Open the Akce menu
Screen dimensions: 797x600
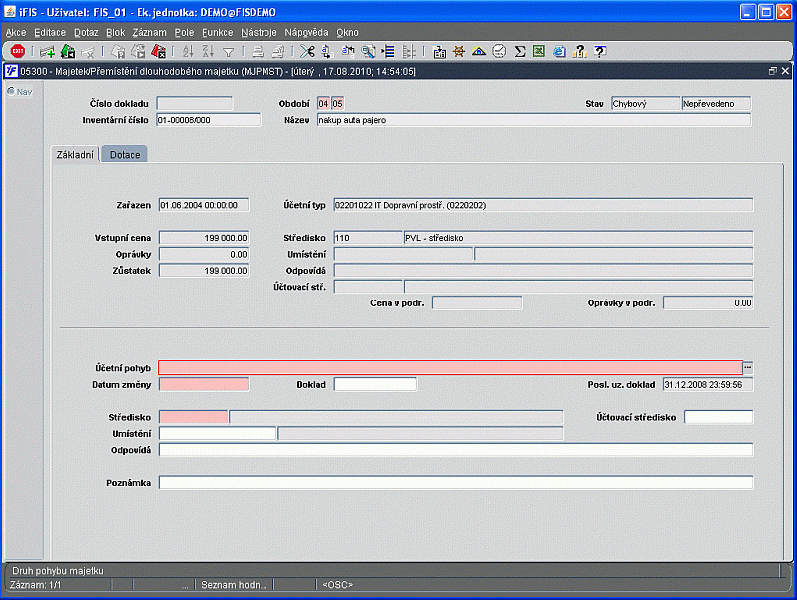click(16, 33)
